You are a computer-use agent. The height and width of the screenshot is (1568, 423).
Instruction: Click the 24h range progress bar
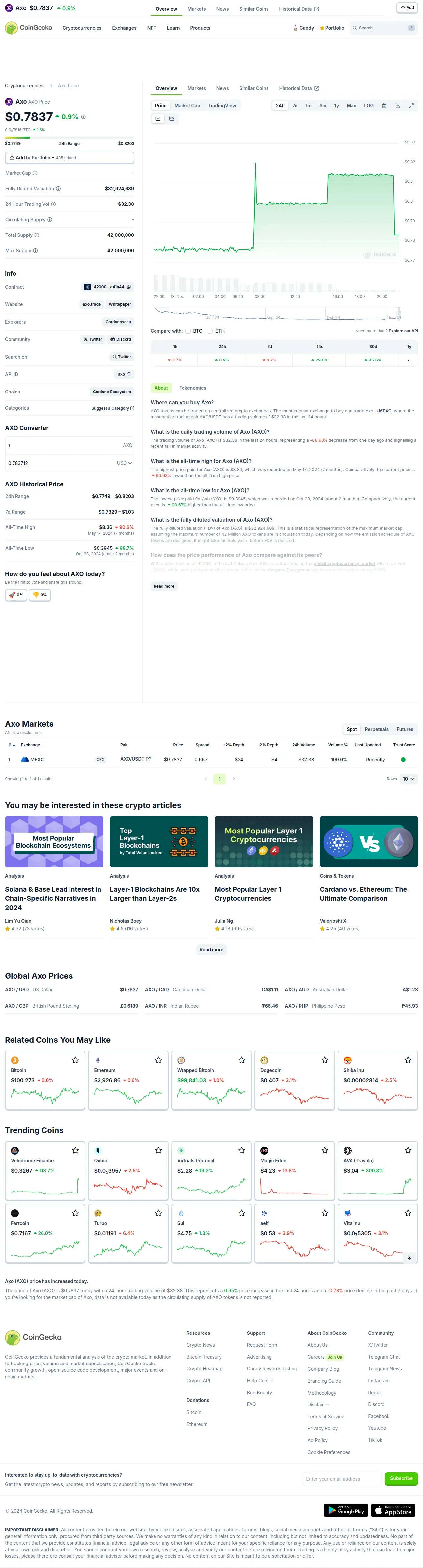[x=69, y=138]
